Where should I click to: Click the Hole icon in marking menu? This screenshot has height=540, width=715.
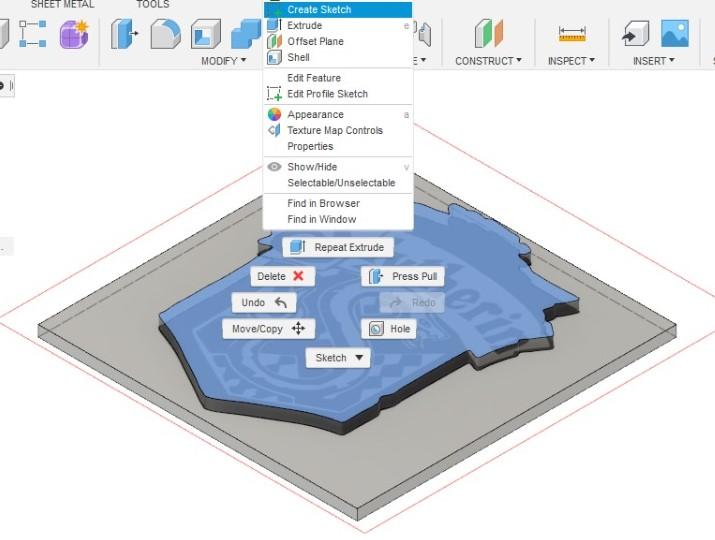pyautogui.click(x=376, y=329)
